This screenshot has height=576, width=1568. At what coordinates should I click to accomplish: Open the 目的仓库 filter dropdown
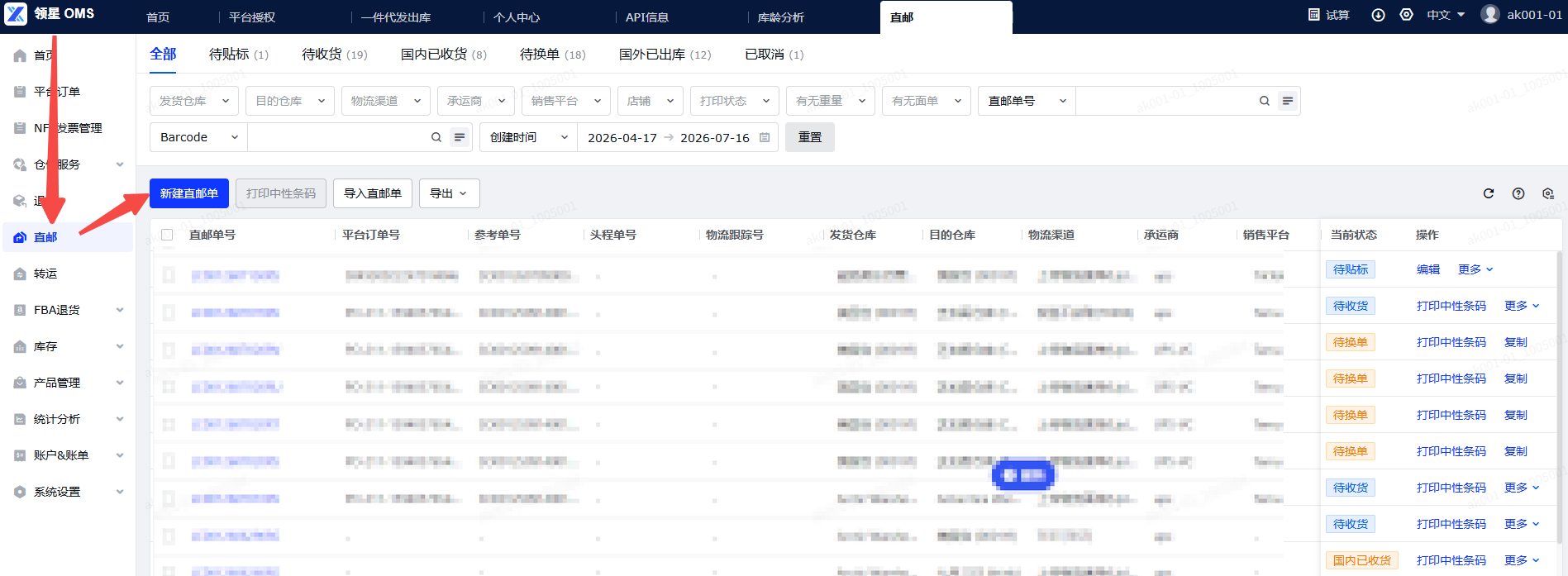tap(290, 101)
